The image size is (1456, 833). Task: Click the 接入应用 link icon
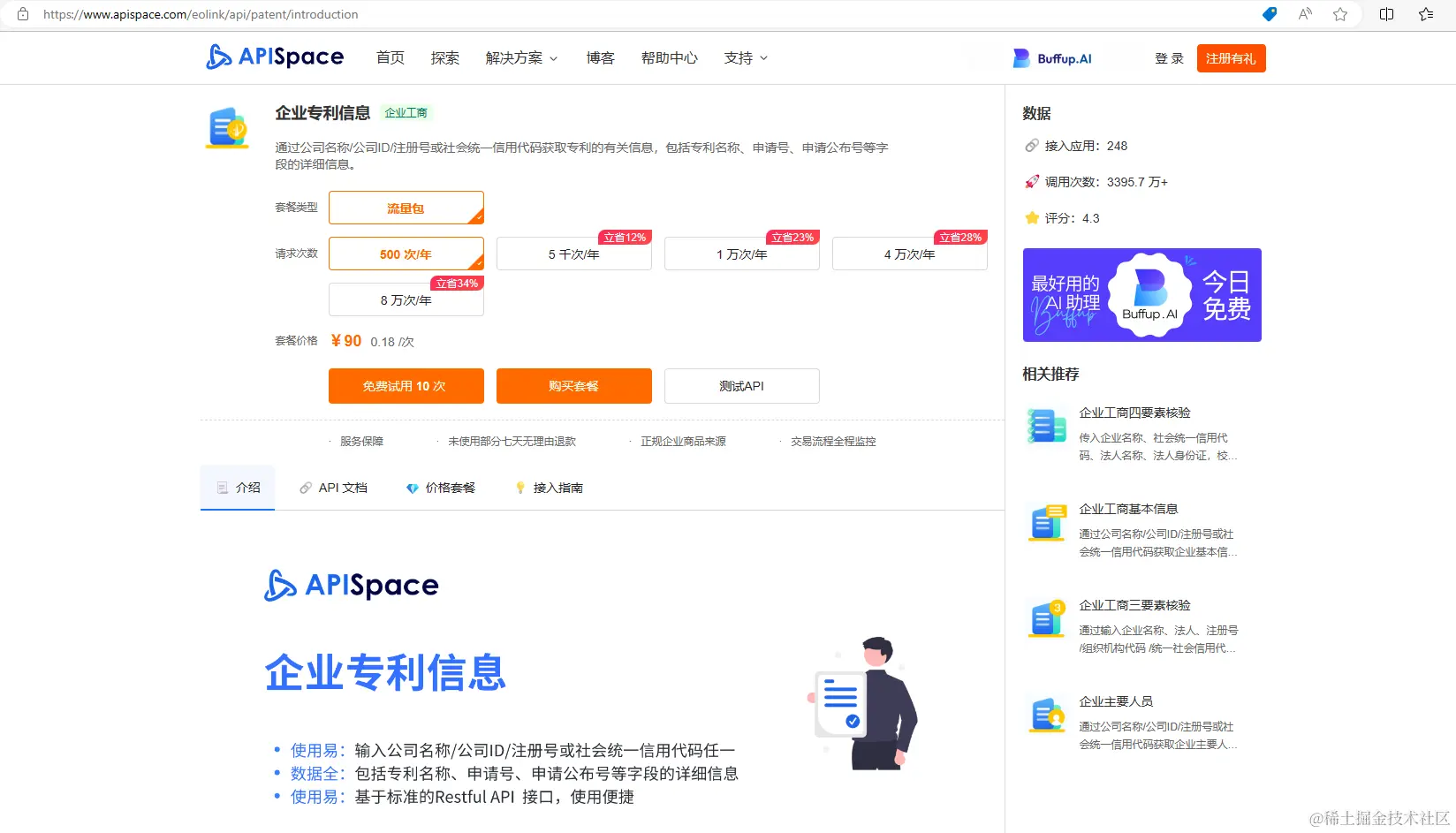pyautogui.click(x=1031, y=146)
